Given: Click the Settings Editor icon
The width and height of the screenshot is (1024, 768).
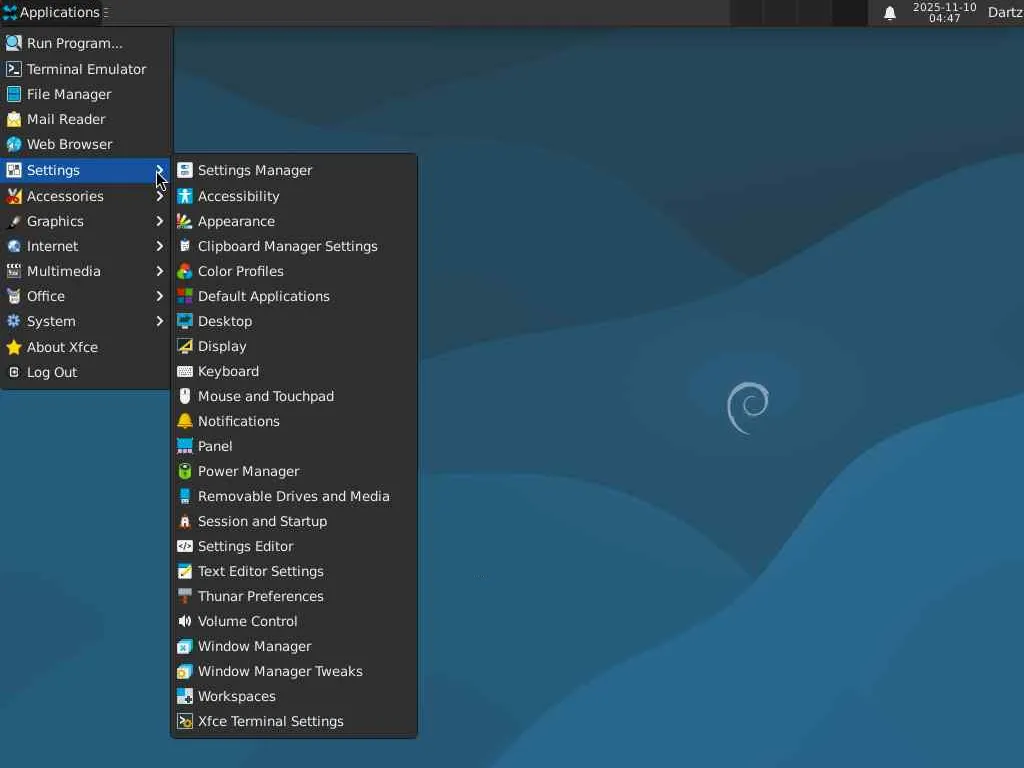Looking at the screenshot, I should pyautogui.click(x=185, y=546).
